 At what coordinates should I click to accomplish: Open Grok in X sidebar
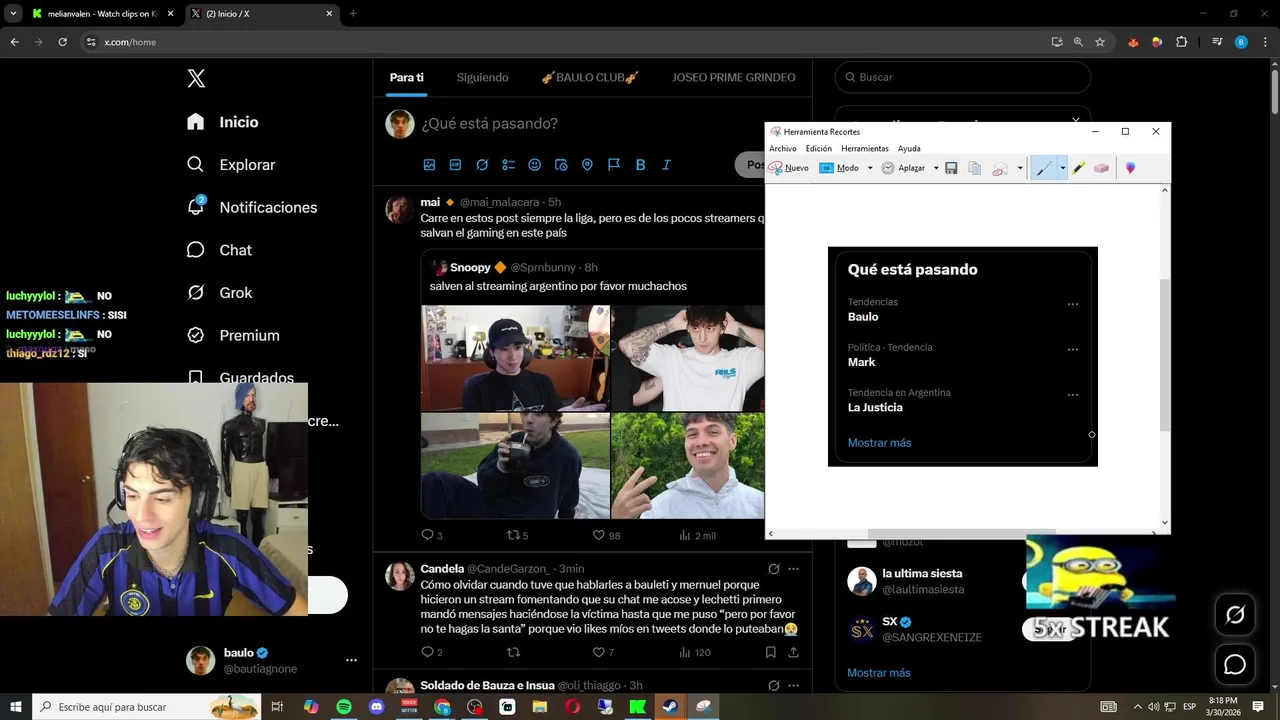(x=219, y=293)
